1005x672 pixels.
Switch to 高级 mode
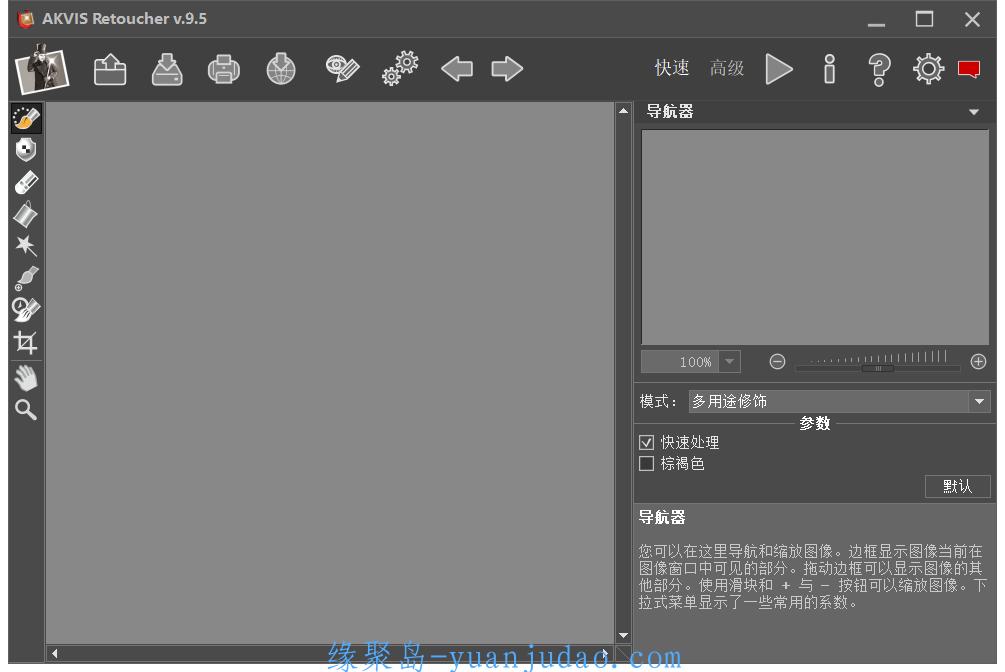pyautogui.click(x=727, y=68)
